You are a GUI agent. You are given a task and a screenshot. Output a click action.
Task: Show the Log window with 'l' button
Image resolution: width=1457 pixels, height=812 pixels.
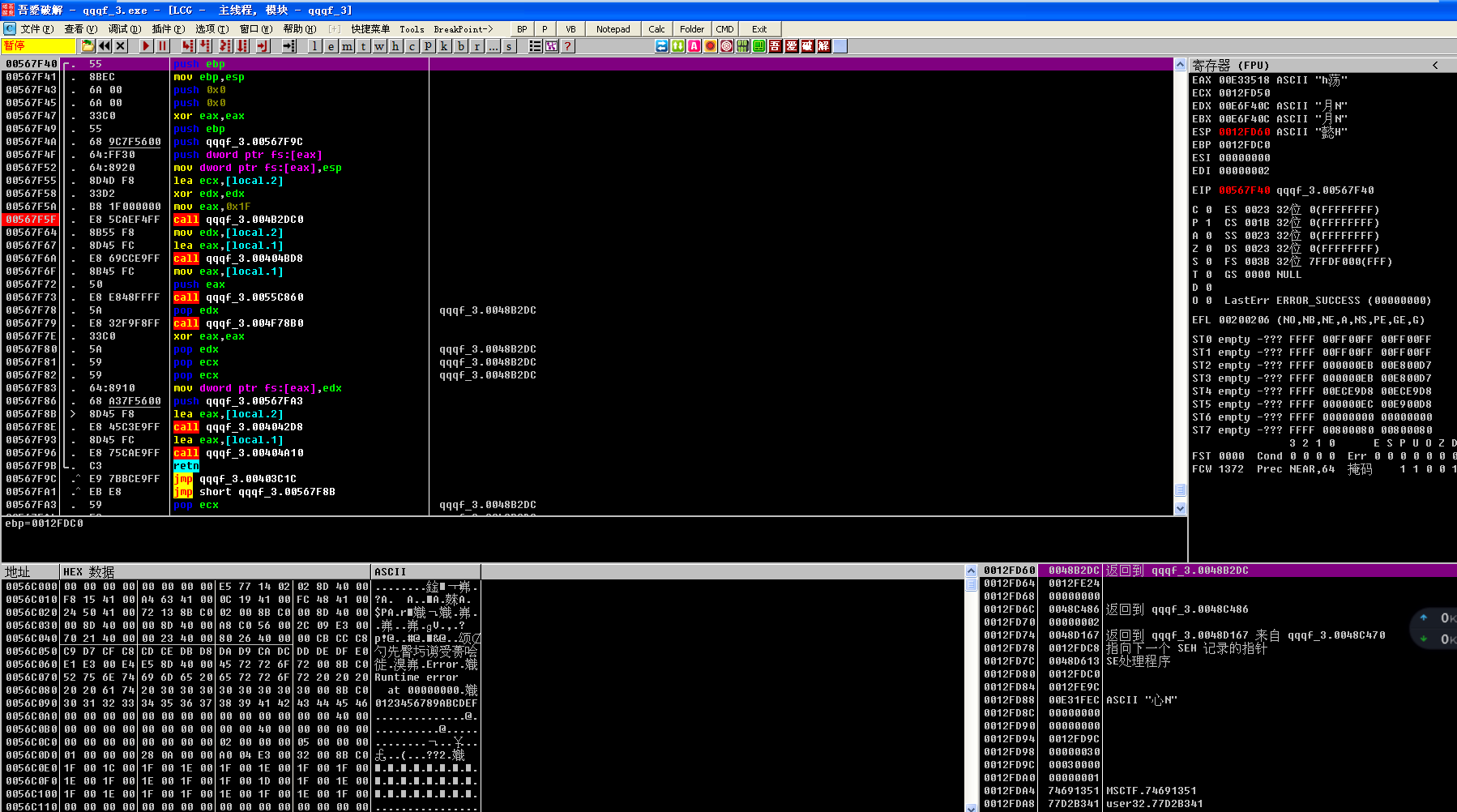pos(315,46)
